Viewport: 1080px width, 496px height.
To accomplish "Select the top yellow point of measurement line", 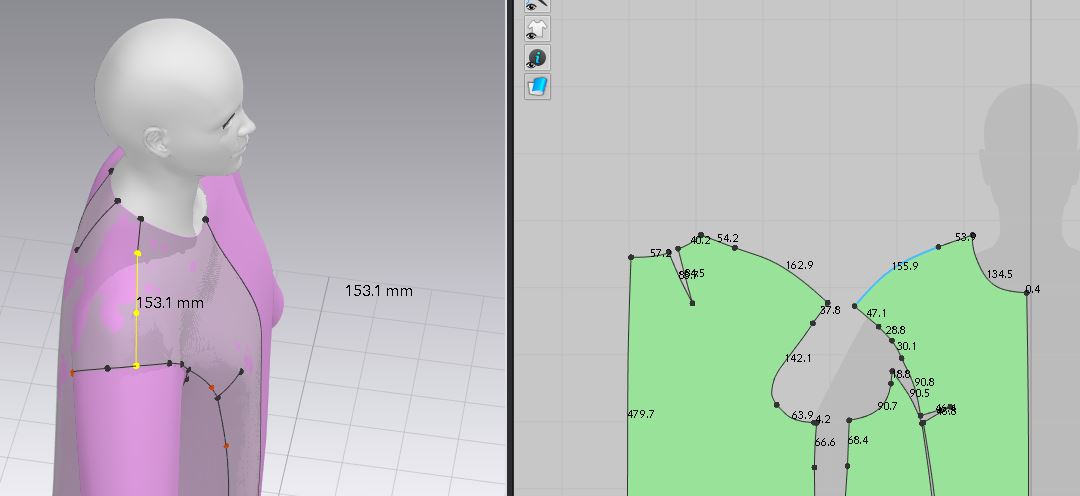I will 138,254.
